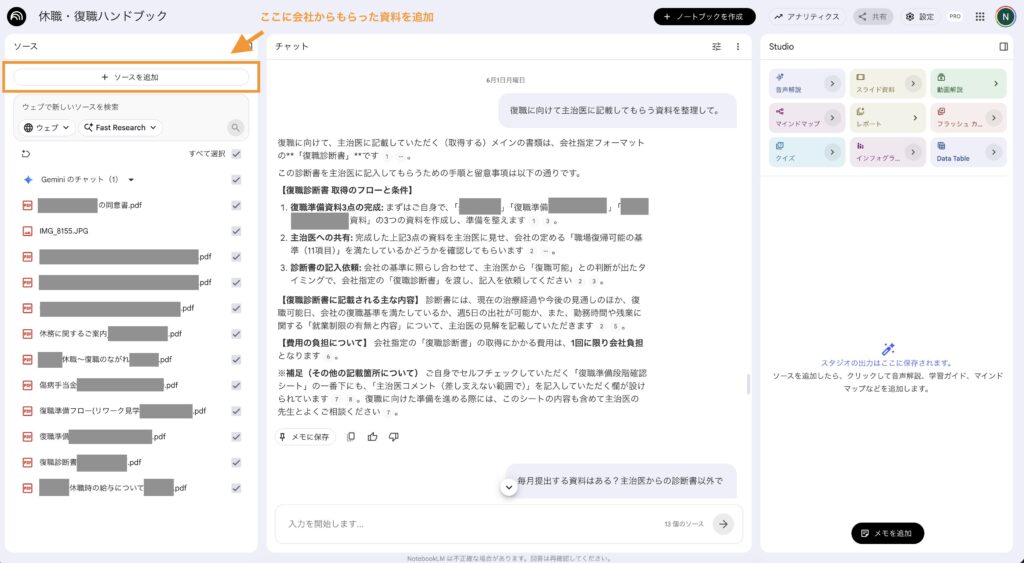Click 動画解説 tile chevron arrow
1024x563 pixels.
996,84
